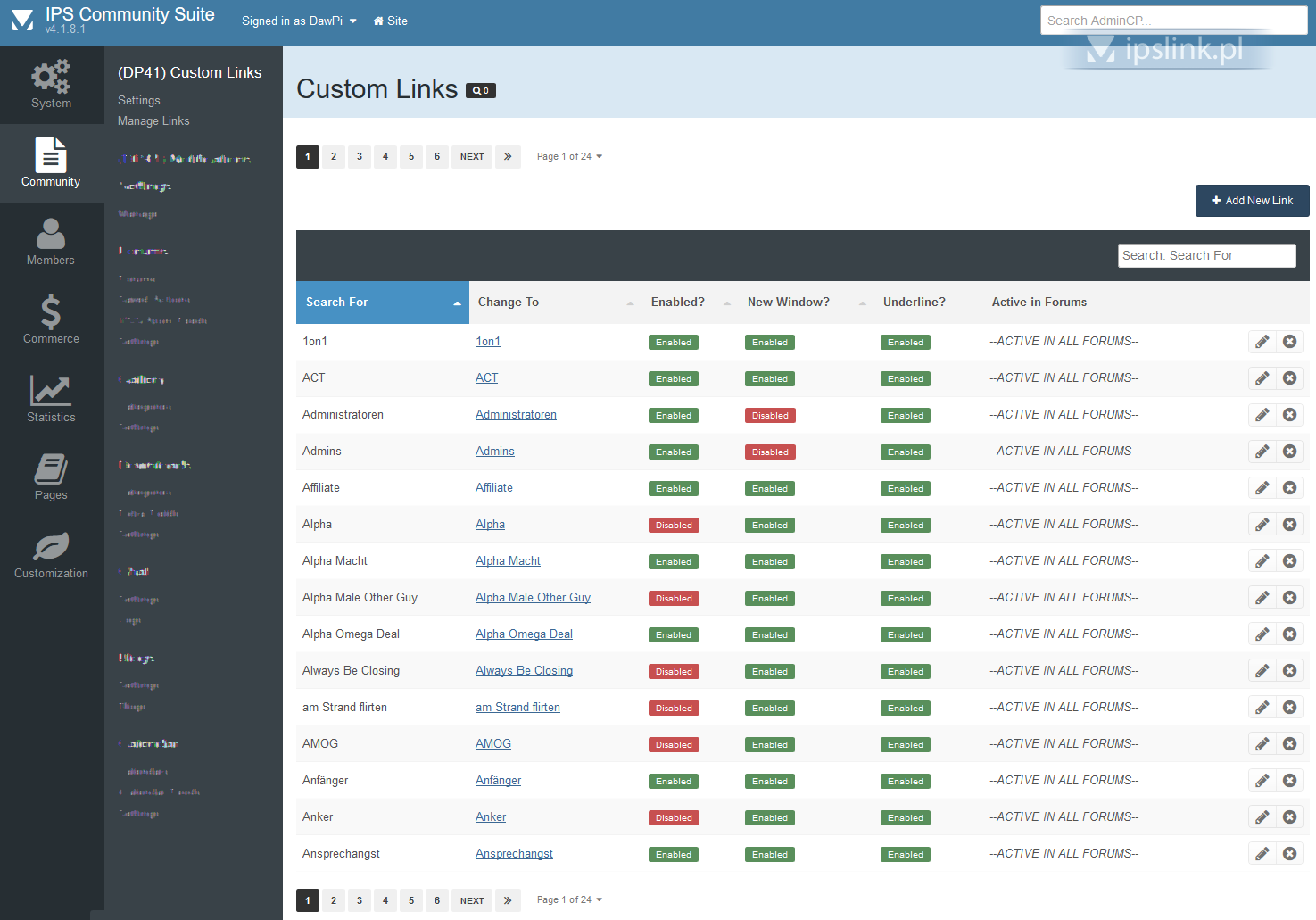This screenshot has width=1316, height=920.
Task: Delete the AMOG link entry
Action: (x=1290, y=744)
